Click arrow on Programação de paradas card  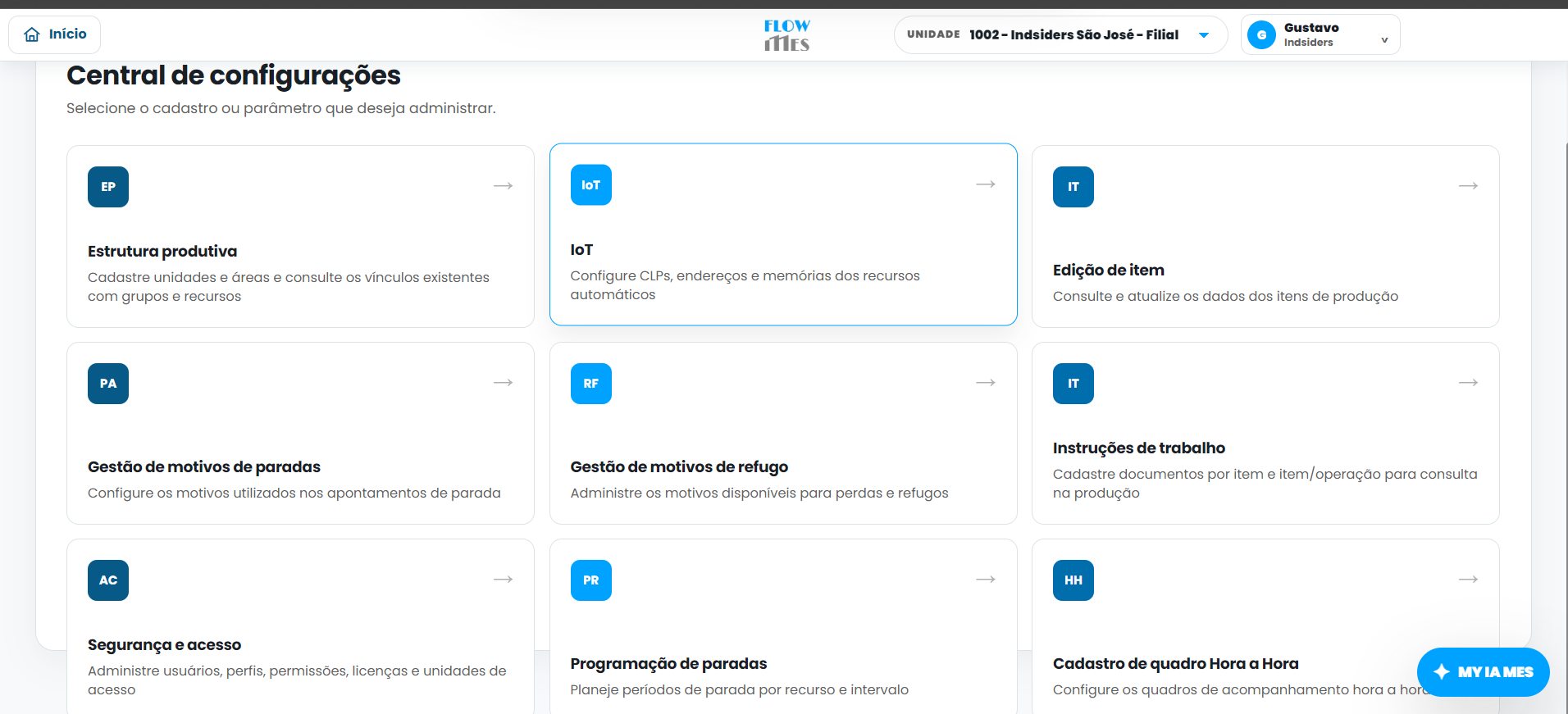tap(986, 580)
